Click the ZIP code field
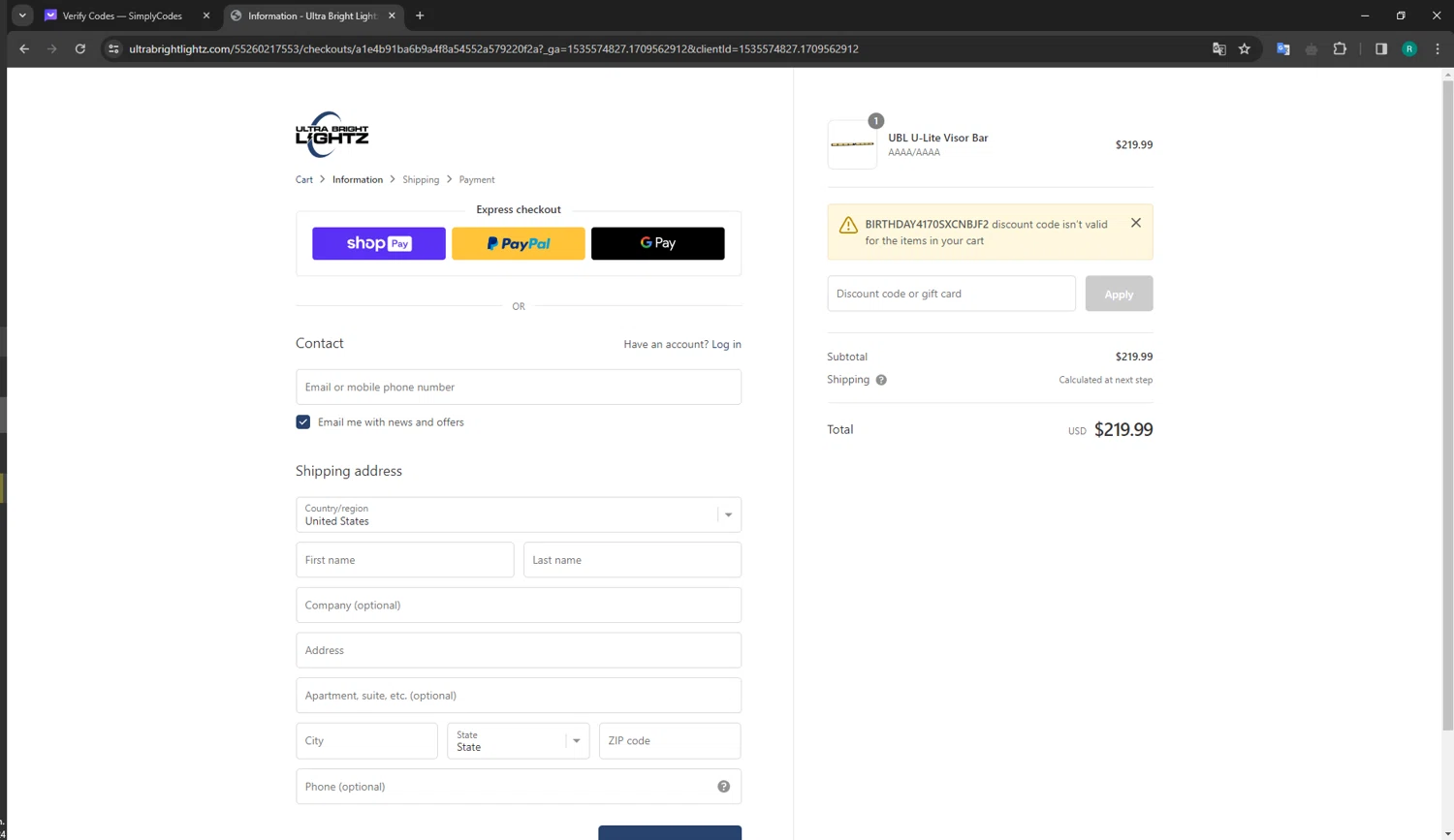 pyautogui.click(x=670, y=741)
